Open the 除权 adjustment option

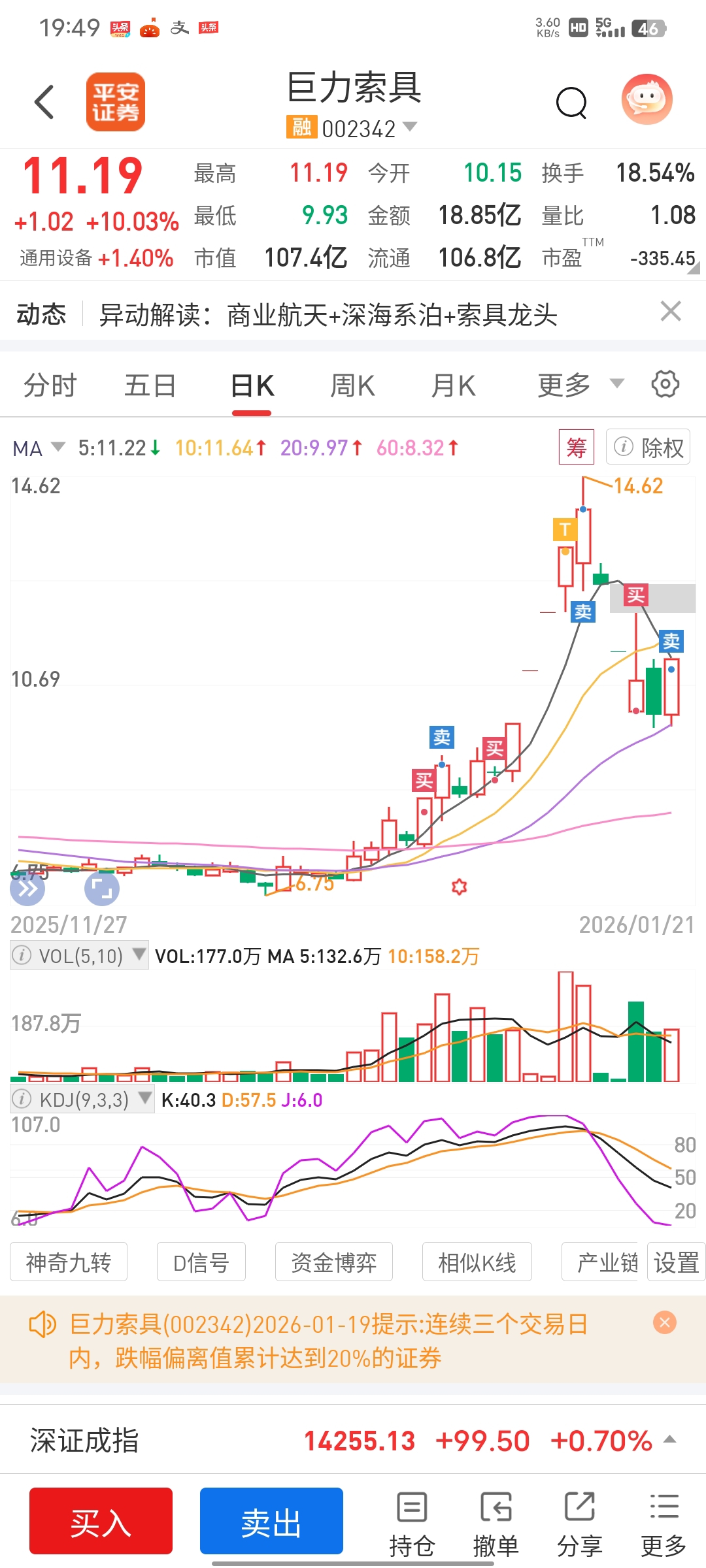[648, 448]
